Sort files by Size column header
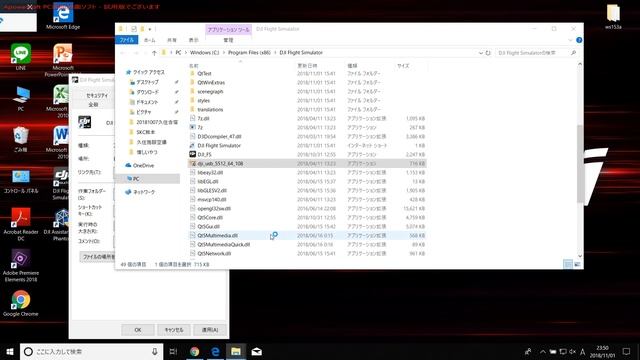Image resolution: width=640 pixels, height=360 pixels. [x=403, y=65]
